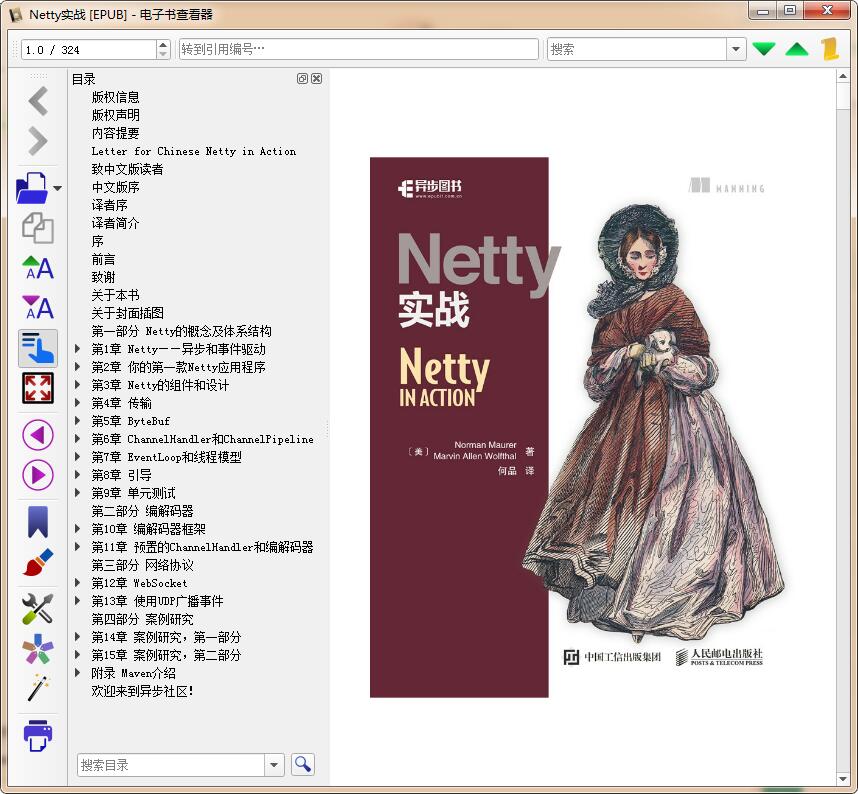Viewport: 858px width, 794px height.
Task: Click the page number spin box up arrow
Action: [x=163, y=44]
